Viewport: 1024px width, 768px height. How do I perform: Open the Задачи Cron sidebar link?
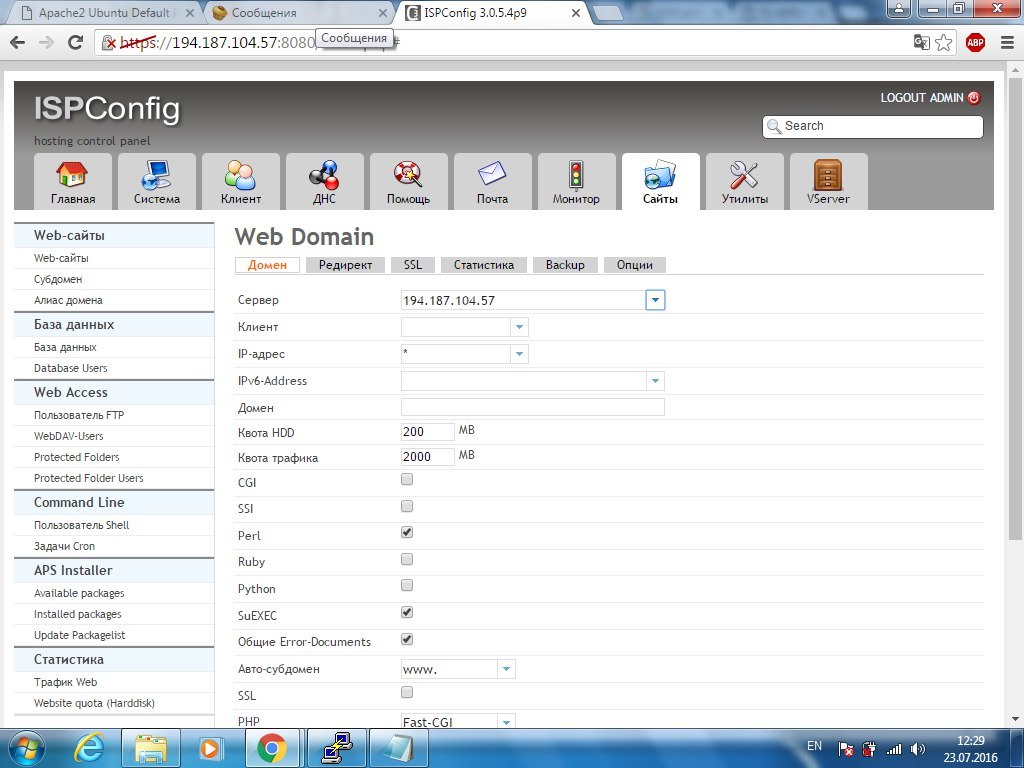coord(64,546)
